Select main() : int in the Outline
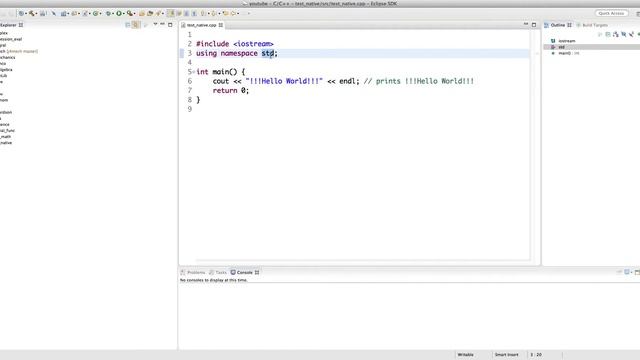The width and height of the screenshot is (640, 360). tap(569, 53)
